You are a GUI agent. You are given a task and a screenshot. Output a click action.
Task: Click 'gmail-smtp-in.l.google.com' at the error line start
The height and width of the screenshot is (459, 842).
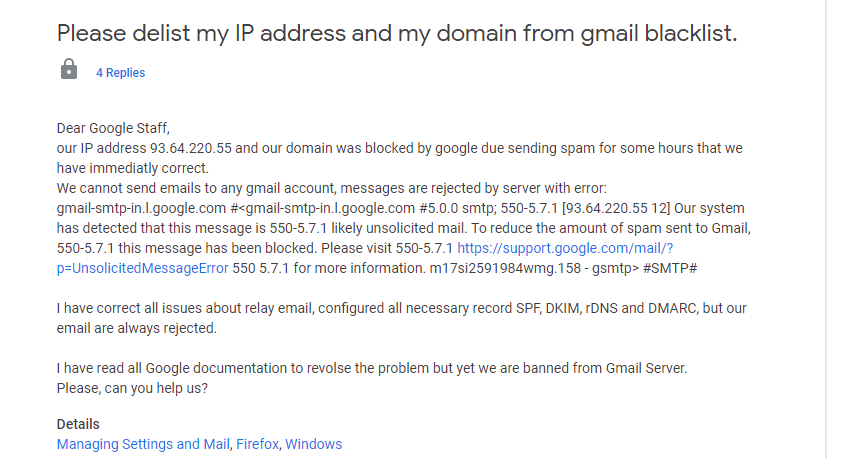pyautogui.click(x=141, y=208)
